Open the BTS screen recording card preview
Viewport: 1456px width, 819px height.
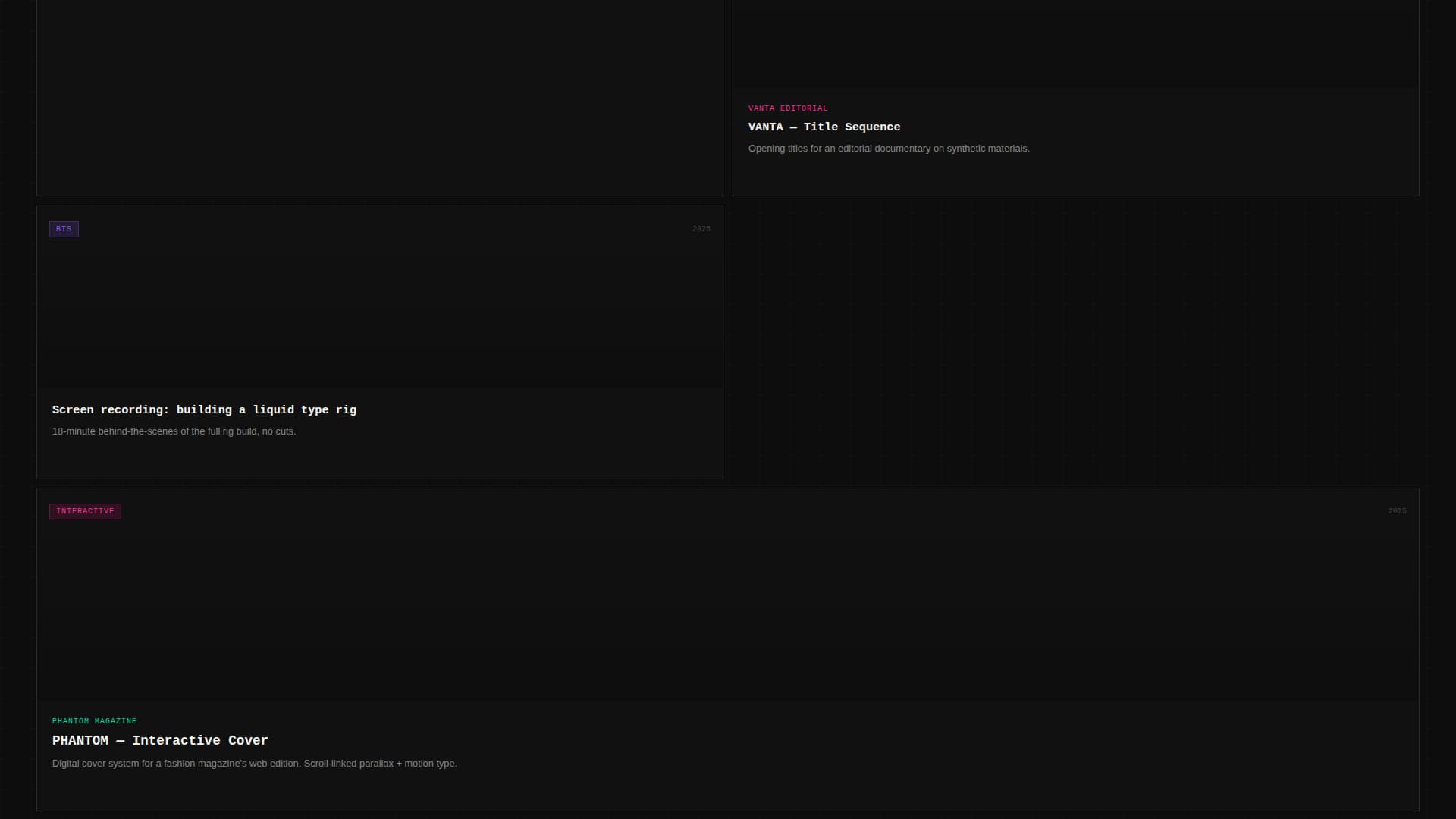point(380,297)
